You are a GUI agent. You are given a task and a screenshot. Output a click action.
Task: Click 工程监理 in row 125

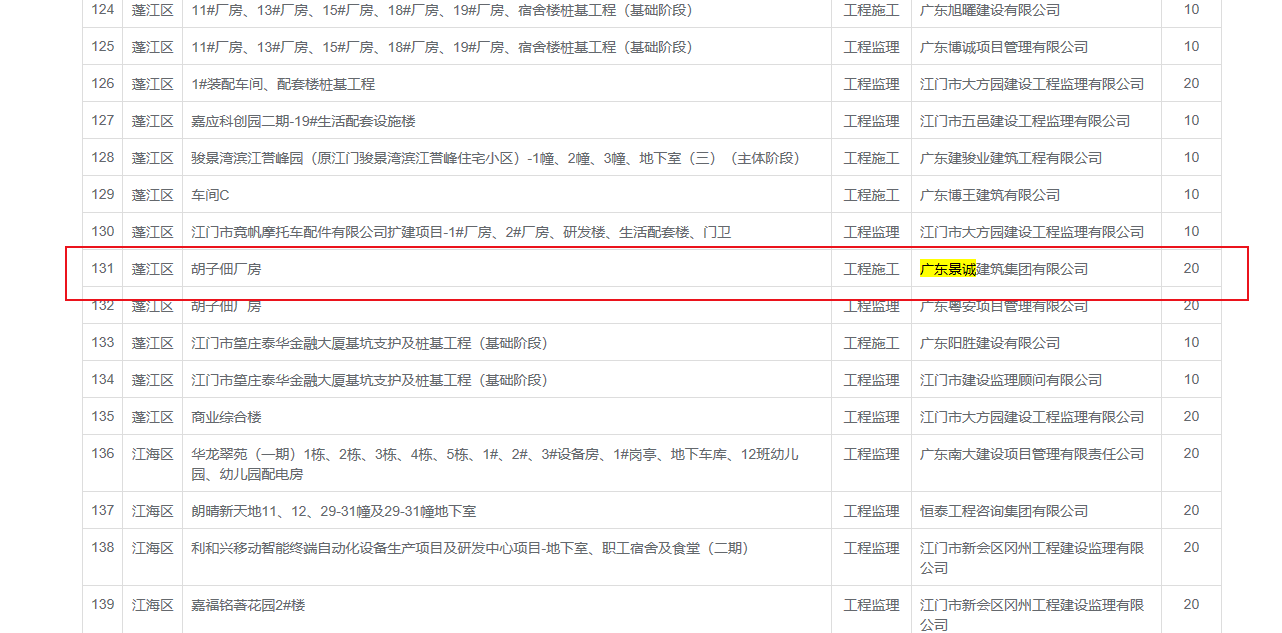click(871, 47)
